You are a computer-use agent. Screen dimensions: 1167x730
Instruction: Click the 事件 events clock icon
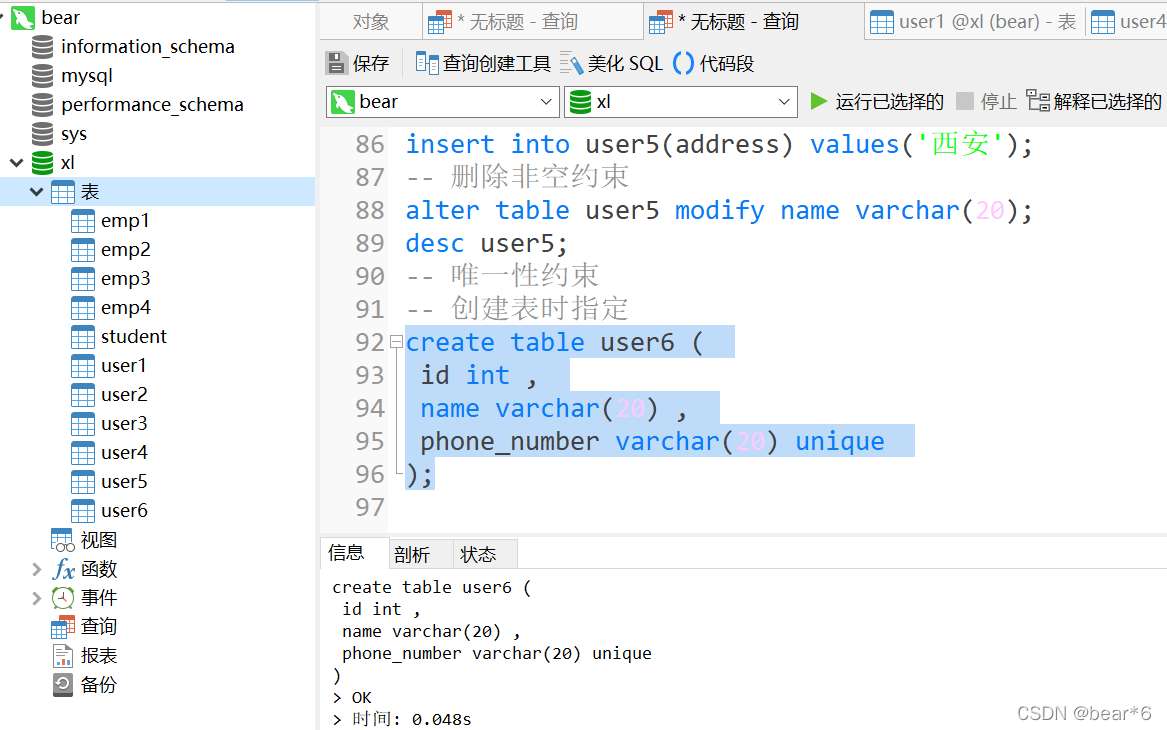click(x=63, y=598)
